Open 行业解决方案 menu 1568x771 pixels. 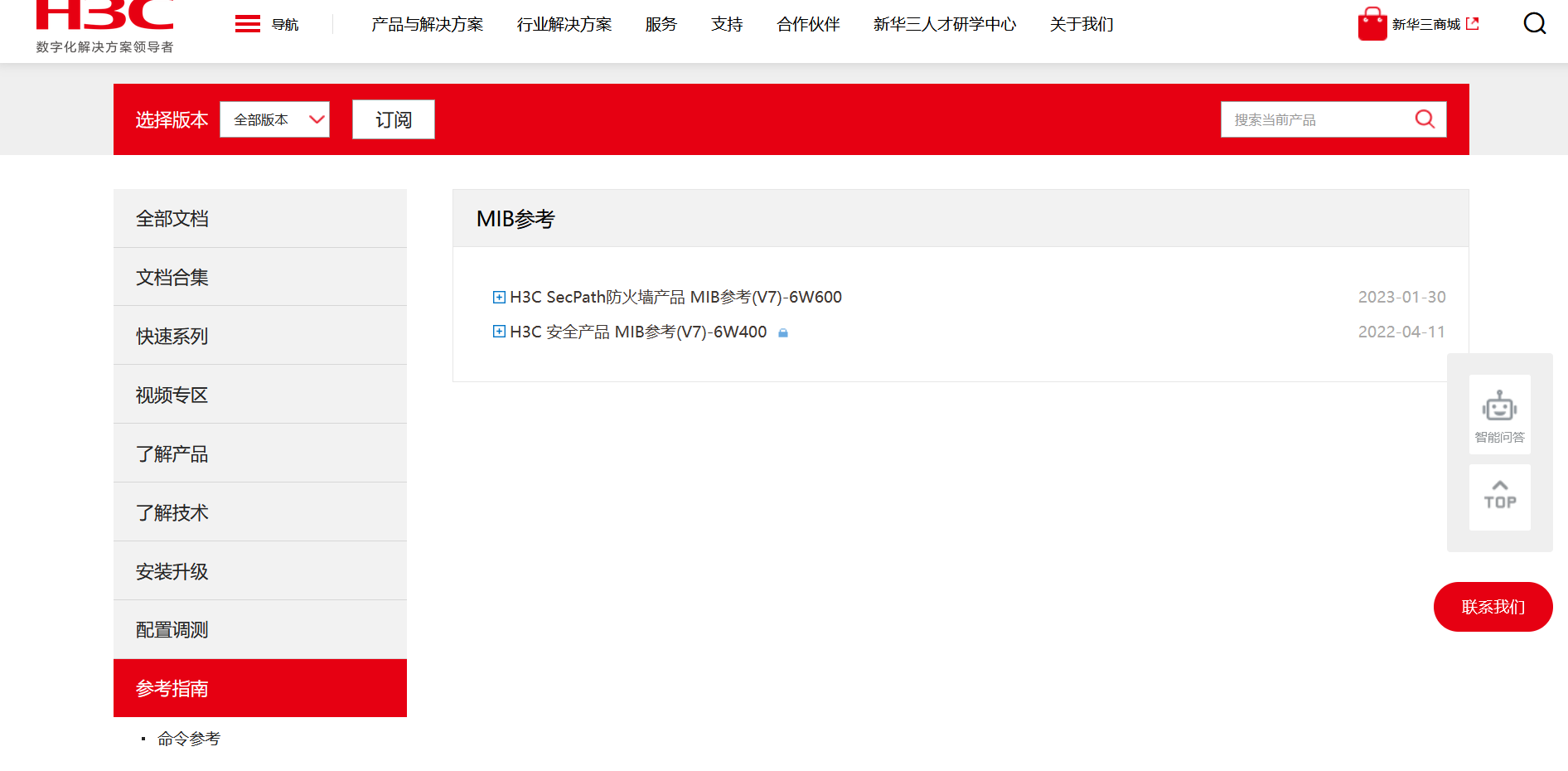point(564,24)
